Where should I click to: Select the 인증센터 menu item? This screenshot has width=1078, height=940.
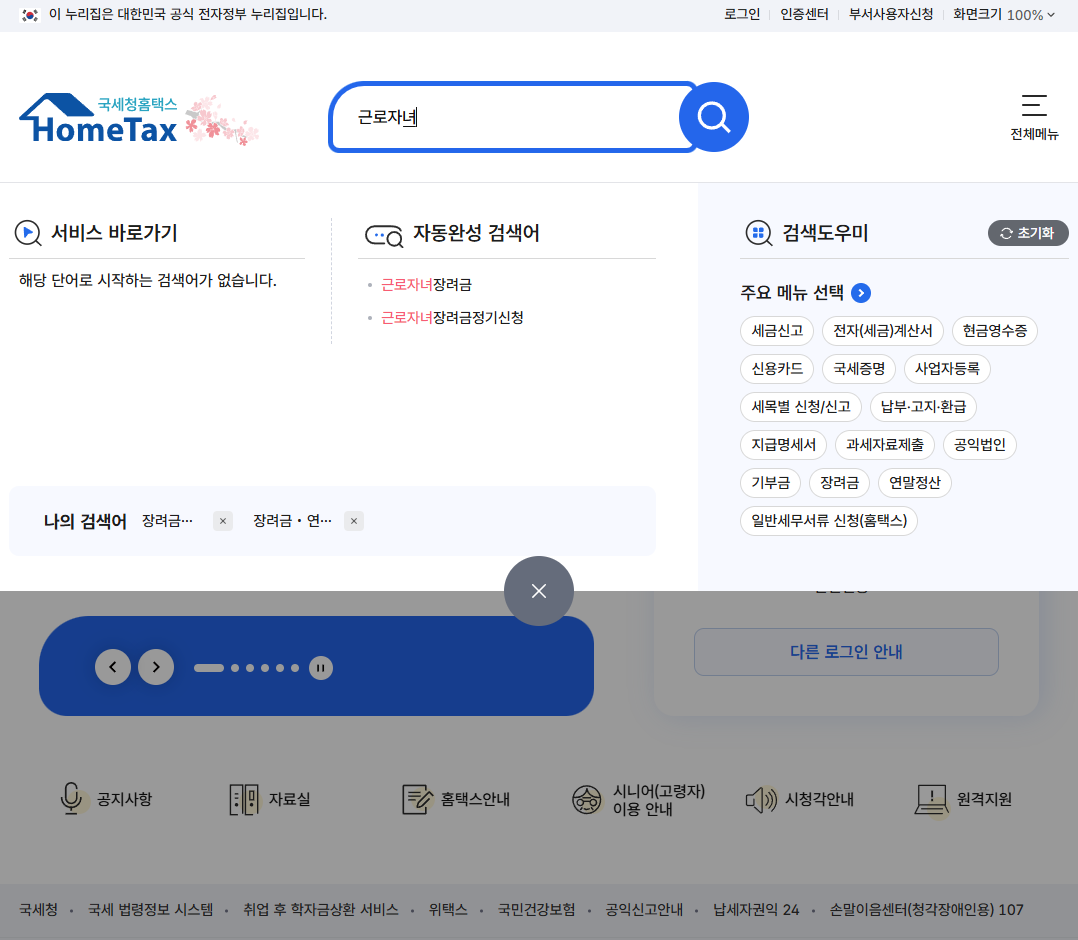804,14
